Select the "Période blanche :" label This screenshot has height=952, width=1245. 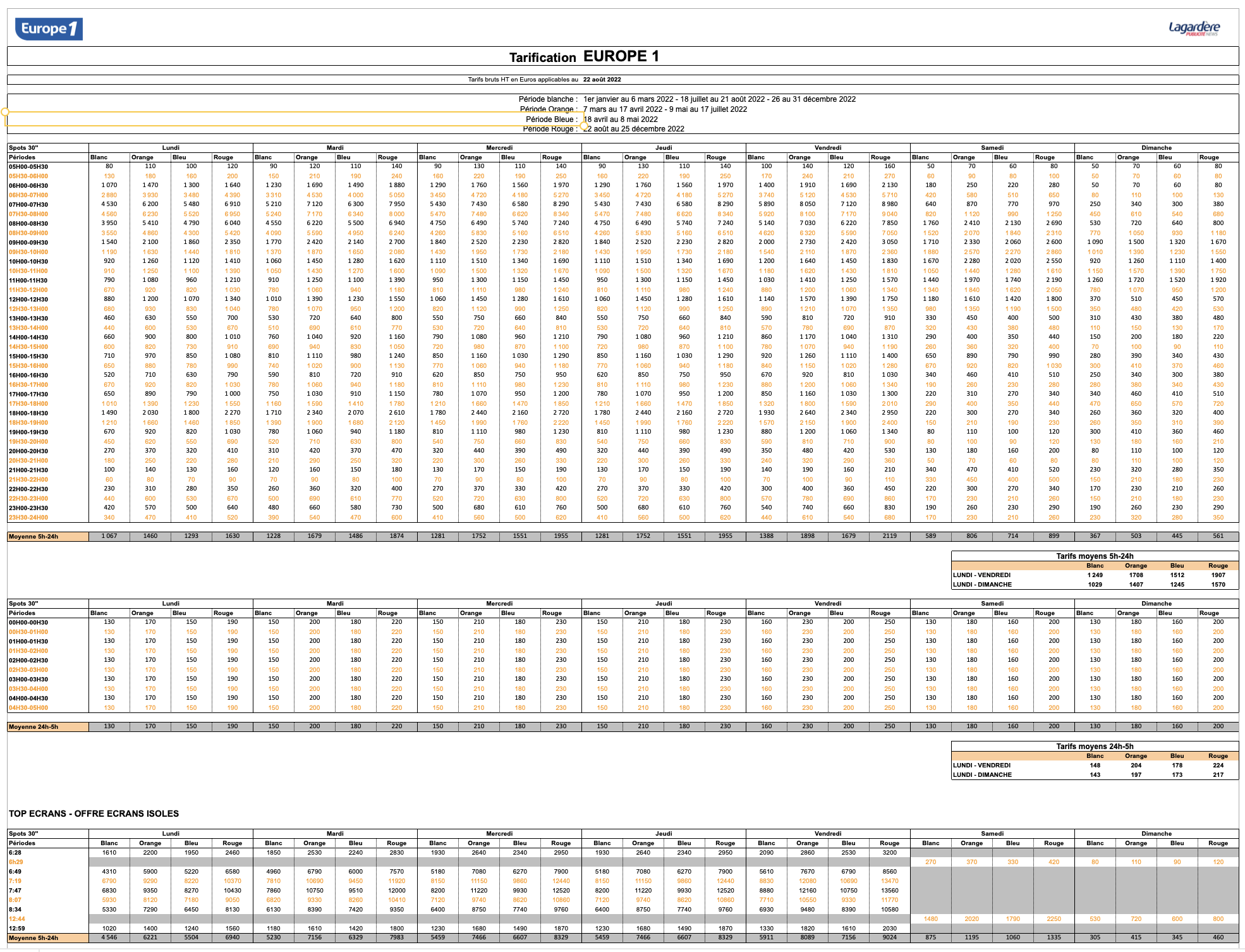pos(548,99)
